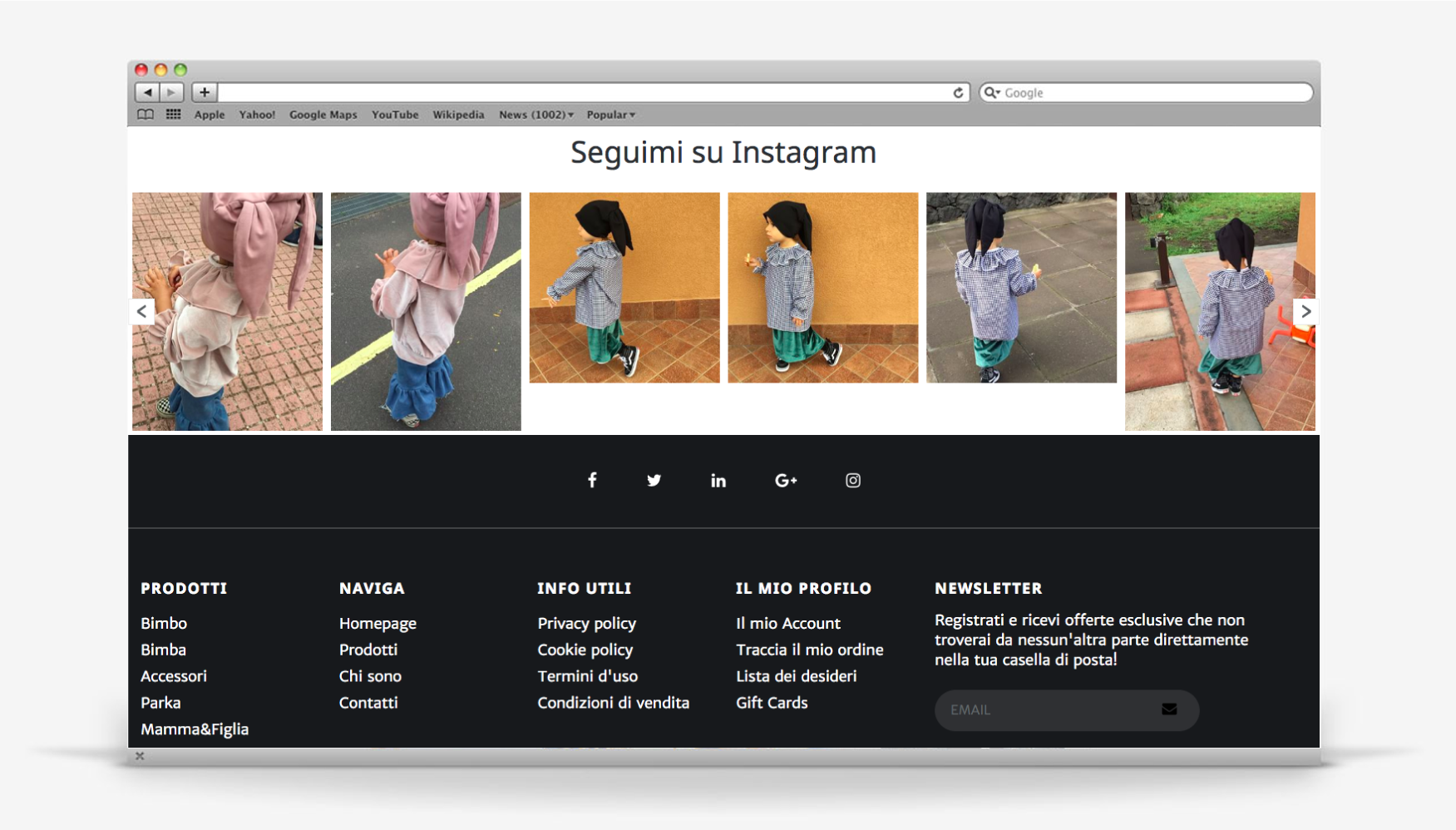Image resolution: width=1456 pixels, height=830 pixels.
Task: Open the Bimba products link
Action: pos(163,650)
